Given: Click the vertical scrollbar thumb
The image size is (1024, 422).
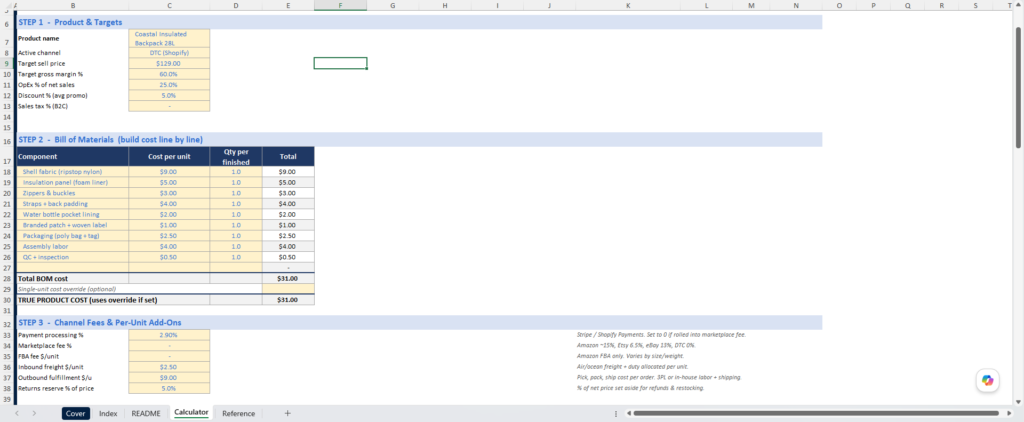Looking at the screenshot, I should pos(1019,86).
